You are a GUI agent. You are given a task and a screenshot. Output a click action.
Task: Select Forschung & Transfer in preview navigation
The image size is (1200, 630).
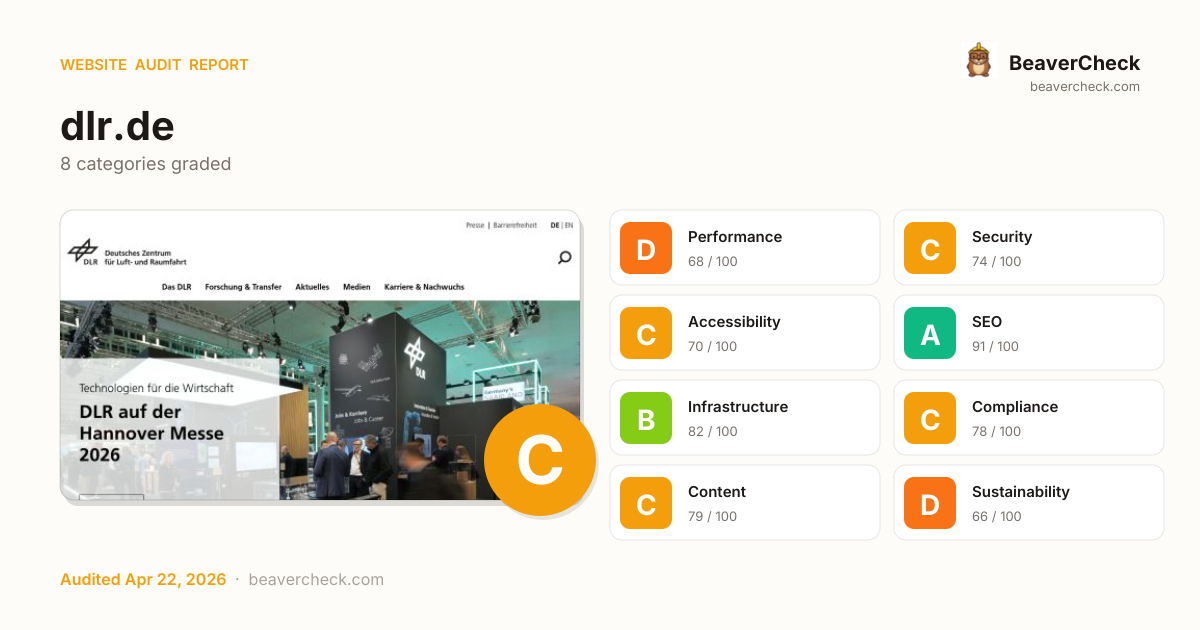click(243, 287)
